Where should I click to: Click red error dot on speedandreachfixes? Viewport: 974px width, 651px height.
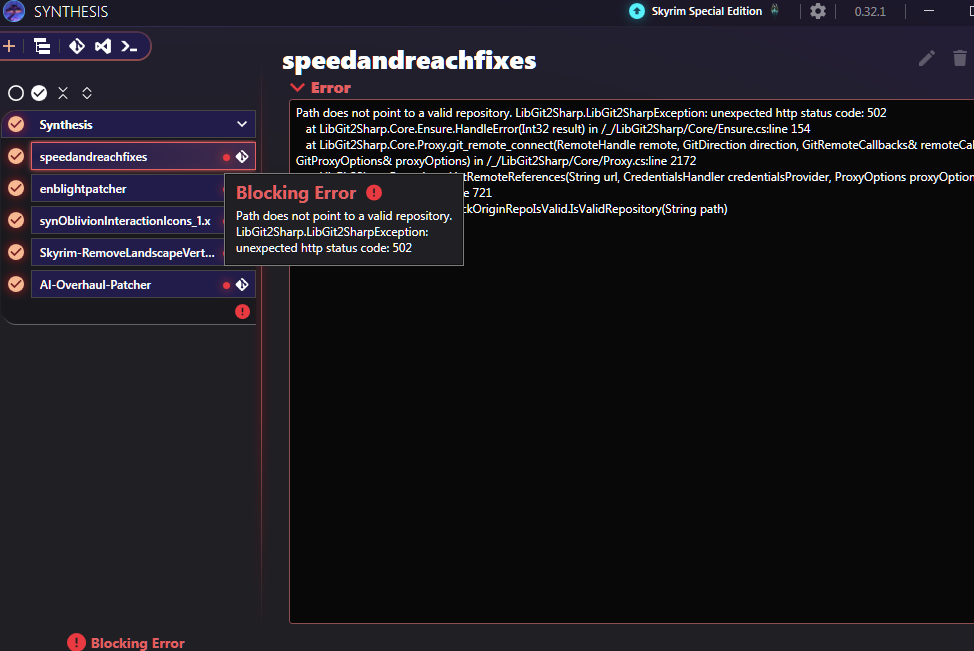point(226,157)
